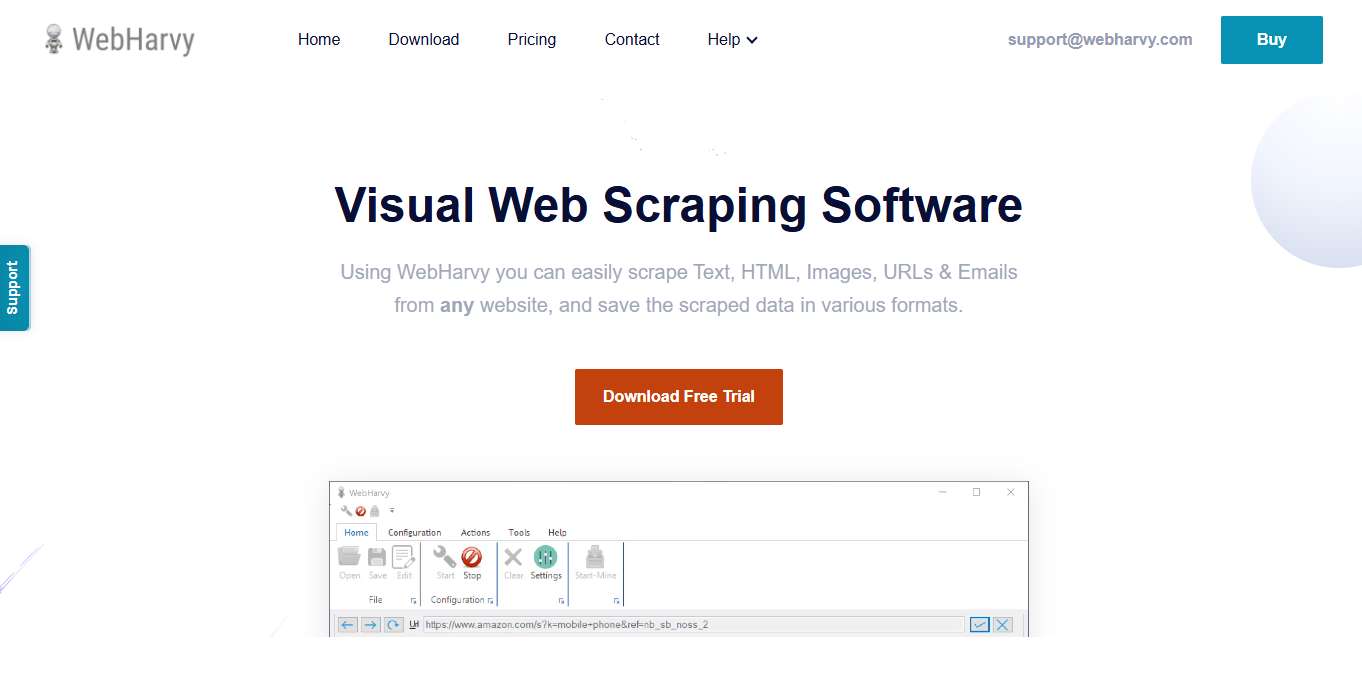Click the blue Buy button
Image resolution: width=1362 pixels, height=679 pixels.
pos(1272,40)
